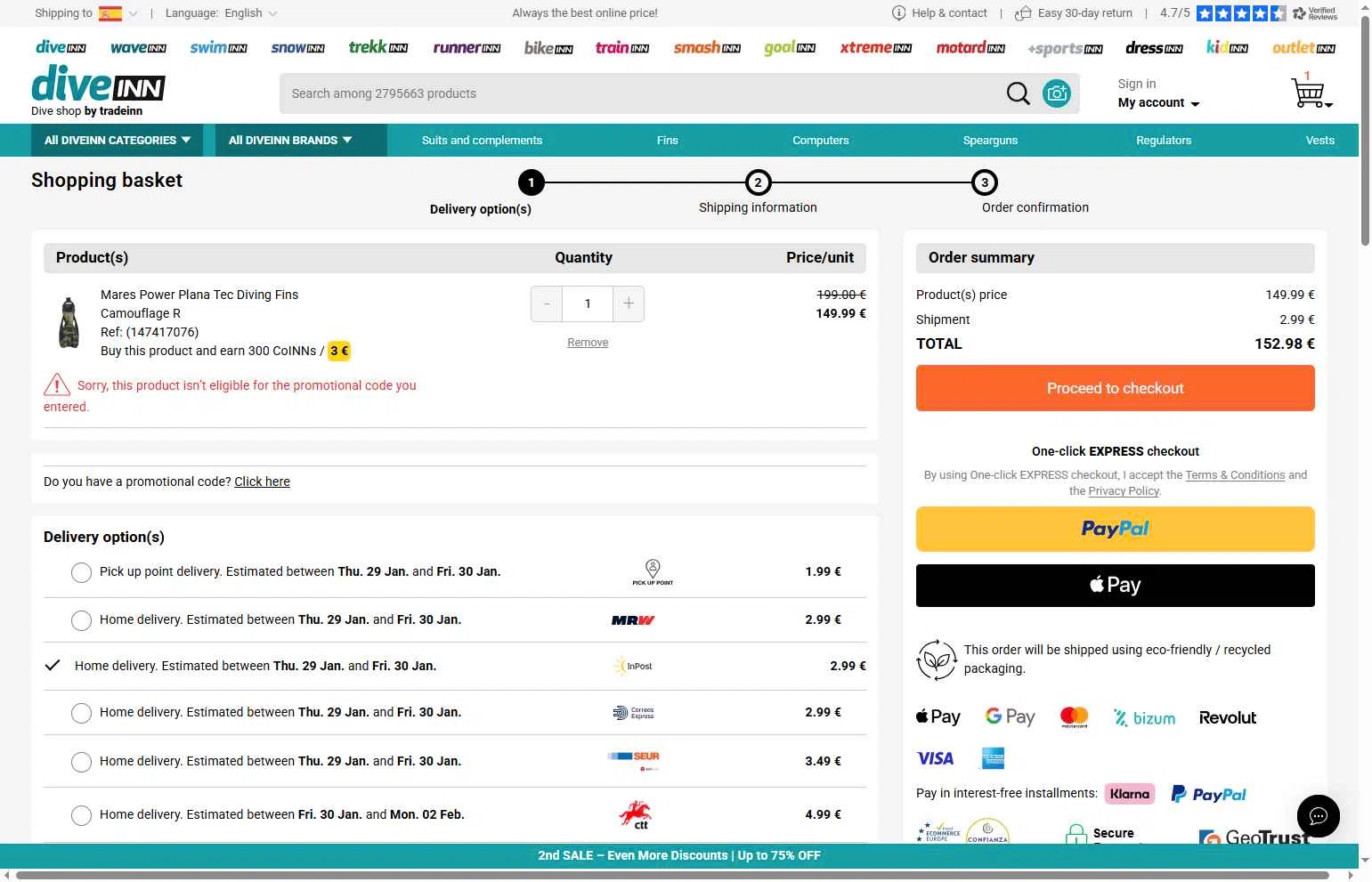Go to dressinn store

tap(1154, 47)
